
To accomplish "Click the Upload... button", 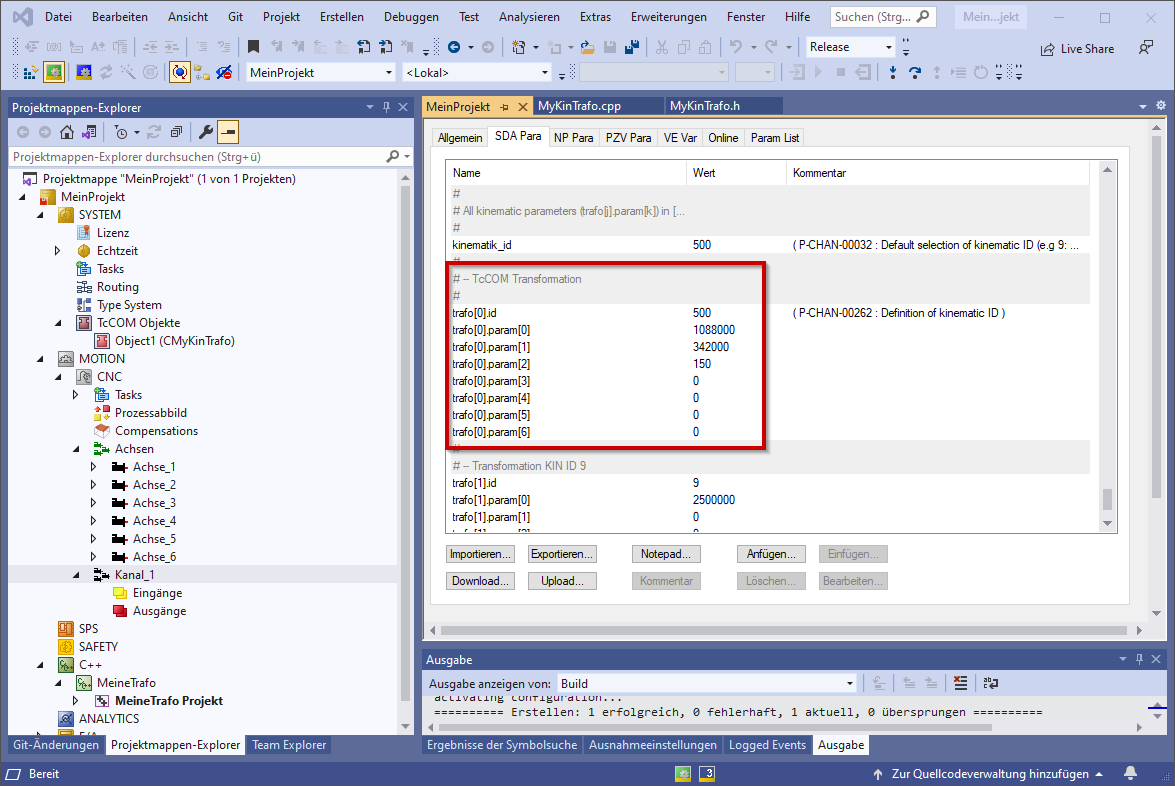I will (562, 581).
